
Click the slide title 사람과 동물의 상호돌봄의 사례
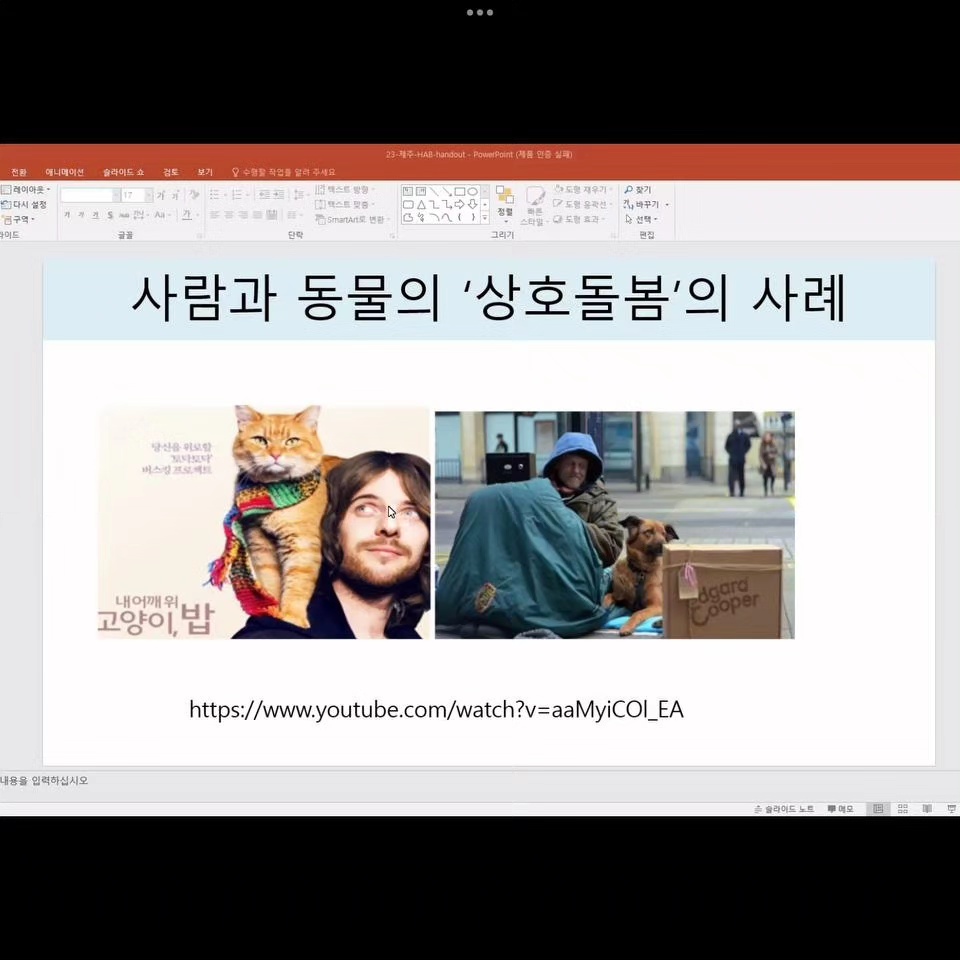pyautogui.click(x=489, y=299)
